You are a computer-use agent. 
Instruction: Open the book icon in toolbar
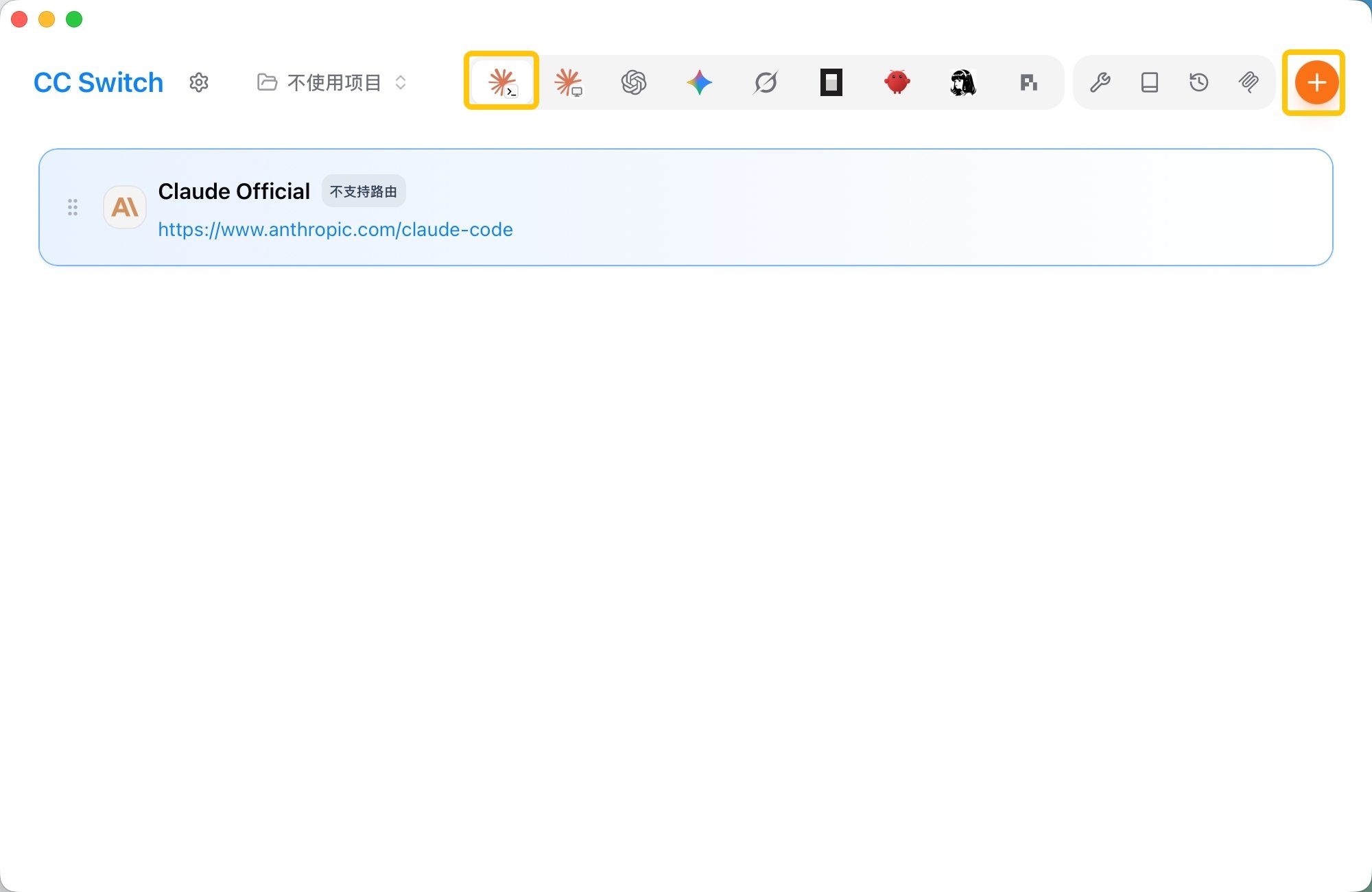coord(1150,82)
